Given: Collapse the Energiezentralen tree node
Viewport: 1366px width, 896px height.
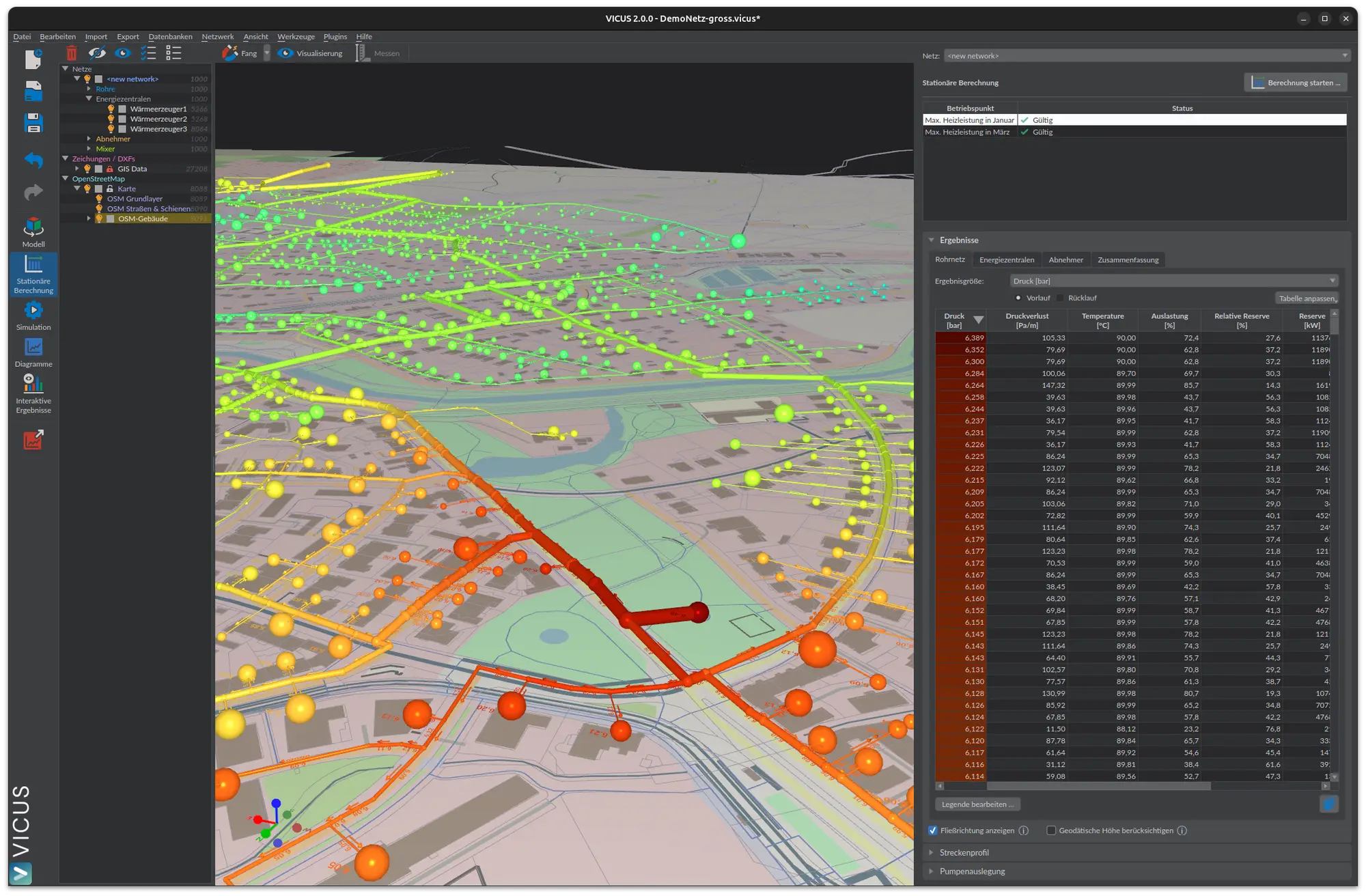Looking at the screenshot, I should 89,99.
